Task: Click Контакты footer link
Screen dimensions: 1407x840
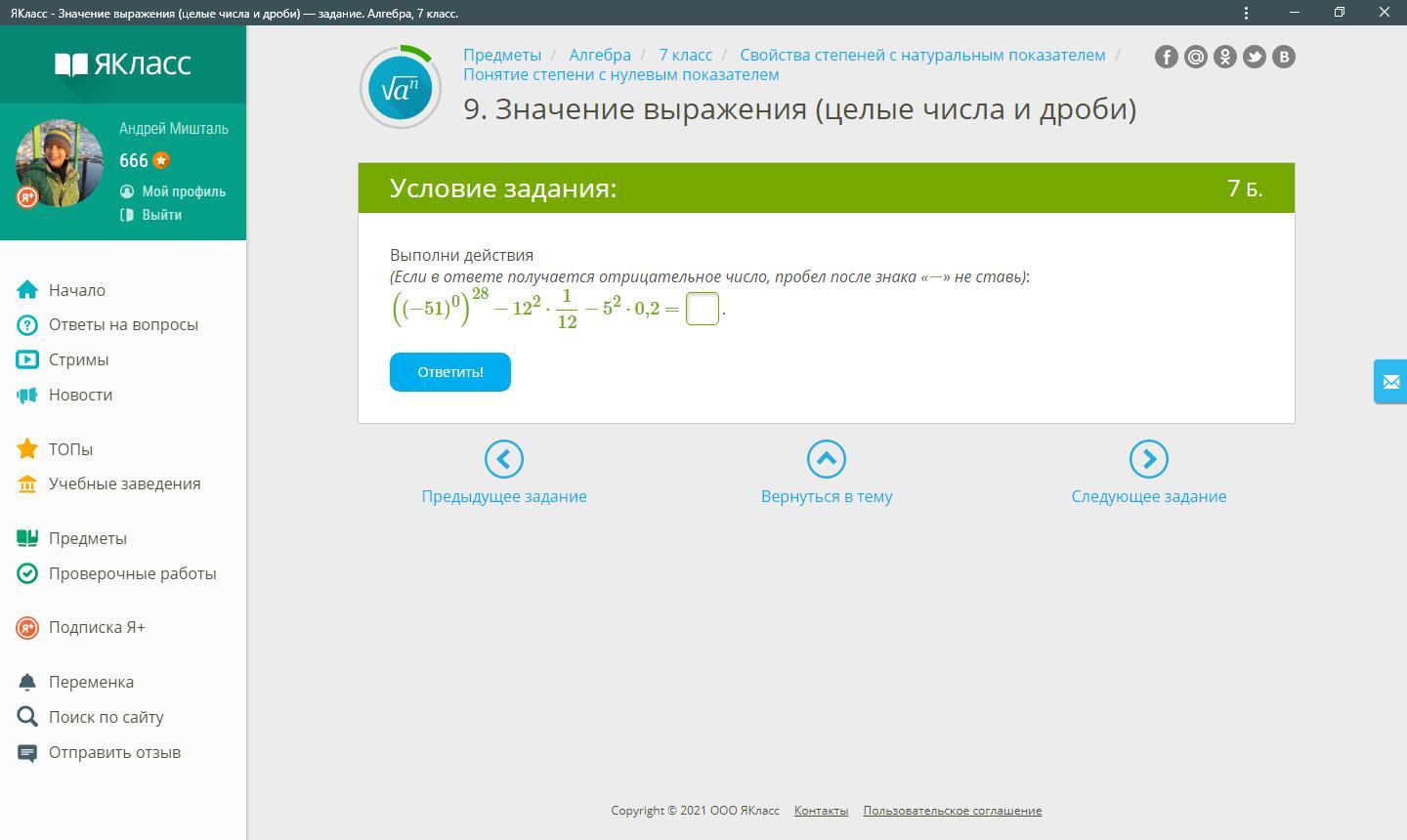Action: (821, 811)
